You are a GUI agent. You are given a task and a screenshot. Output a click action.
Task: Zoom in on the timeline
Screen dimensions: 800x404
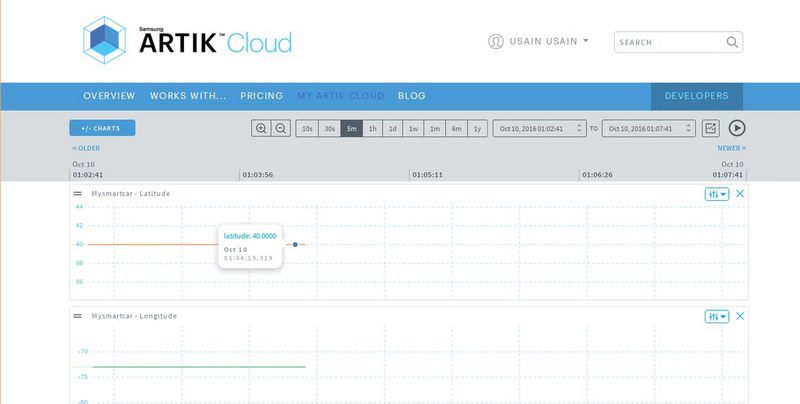[x=261, y=129]
